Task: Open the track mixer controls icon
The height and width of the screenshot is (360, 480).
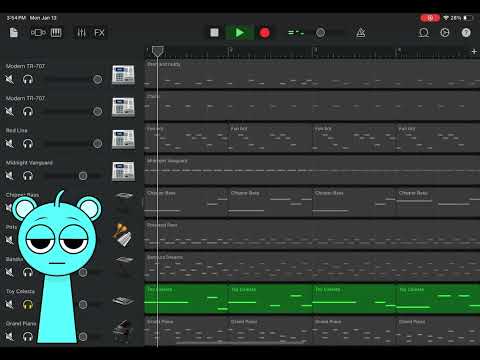Action: pos(81,33)
